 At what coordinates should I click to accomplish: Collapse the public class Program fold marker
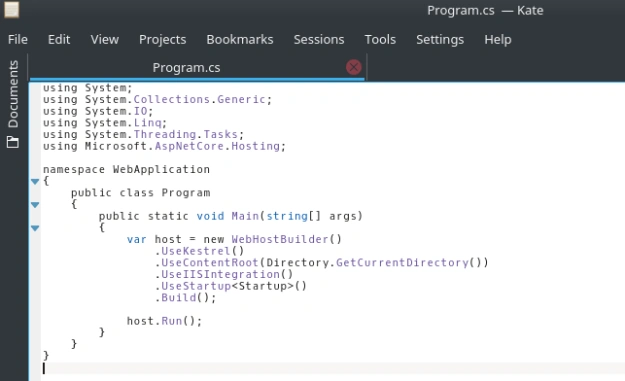tap(35, 205)
